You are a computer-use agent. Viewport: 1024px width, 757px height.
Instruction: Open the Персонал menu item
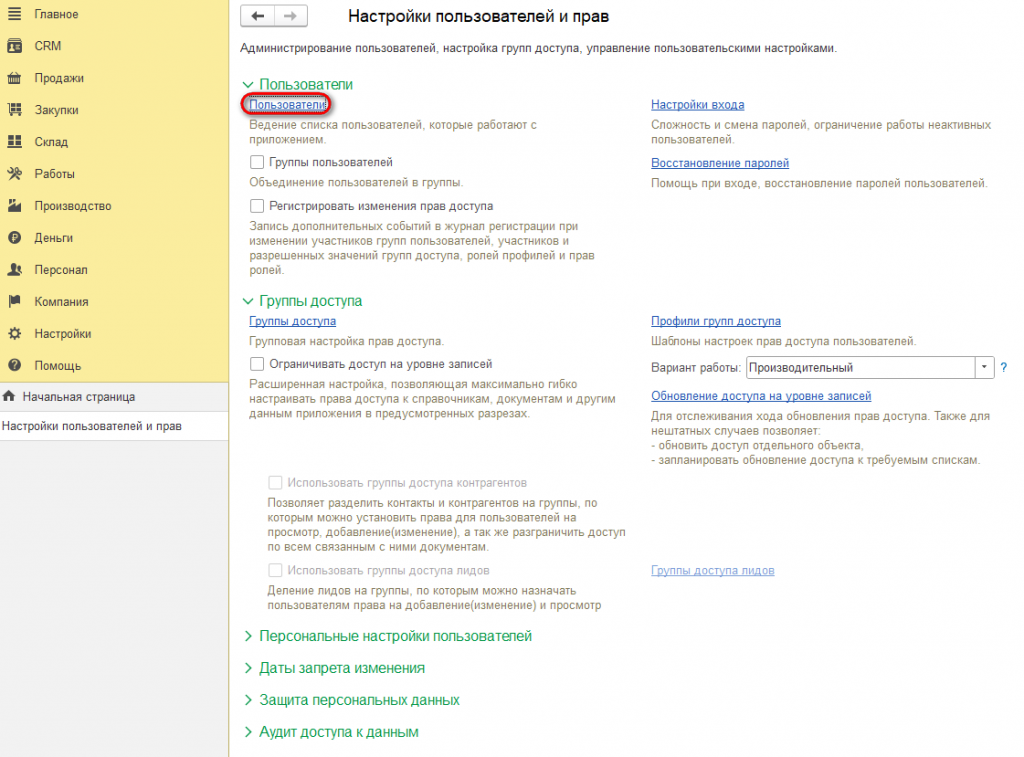click(61, 270)
